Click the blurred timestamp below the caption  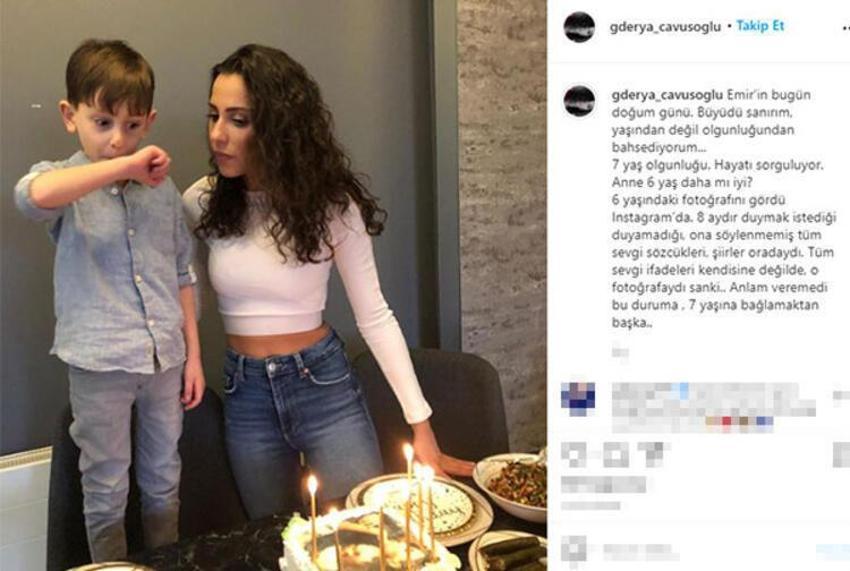pos(620,353)
